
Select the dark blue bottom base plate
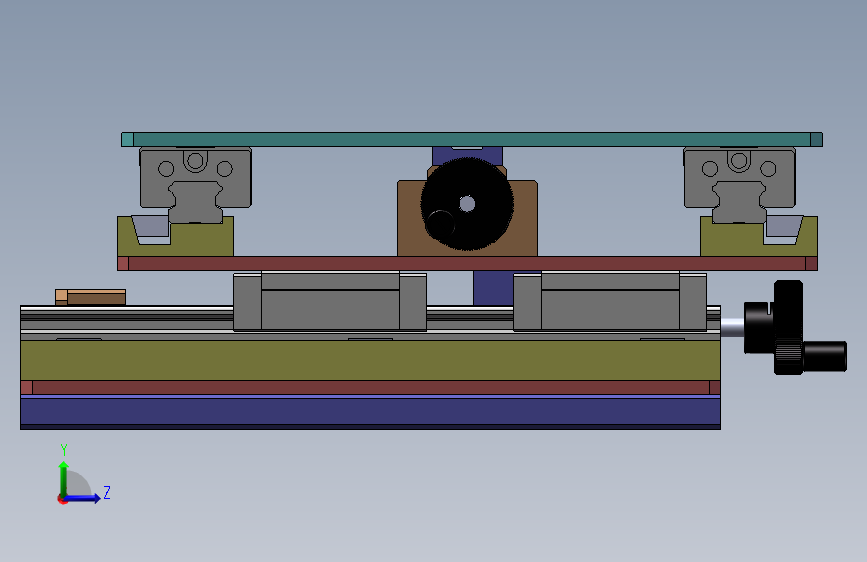(370, 412)
